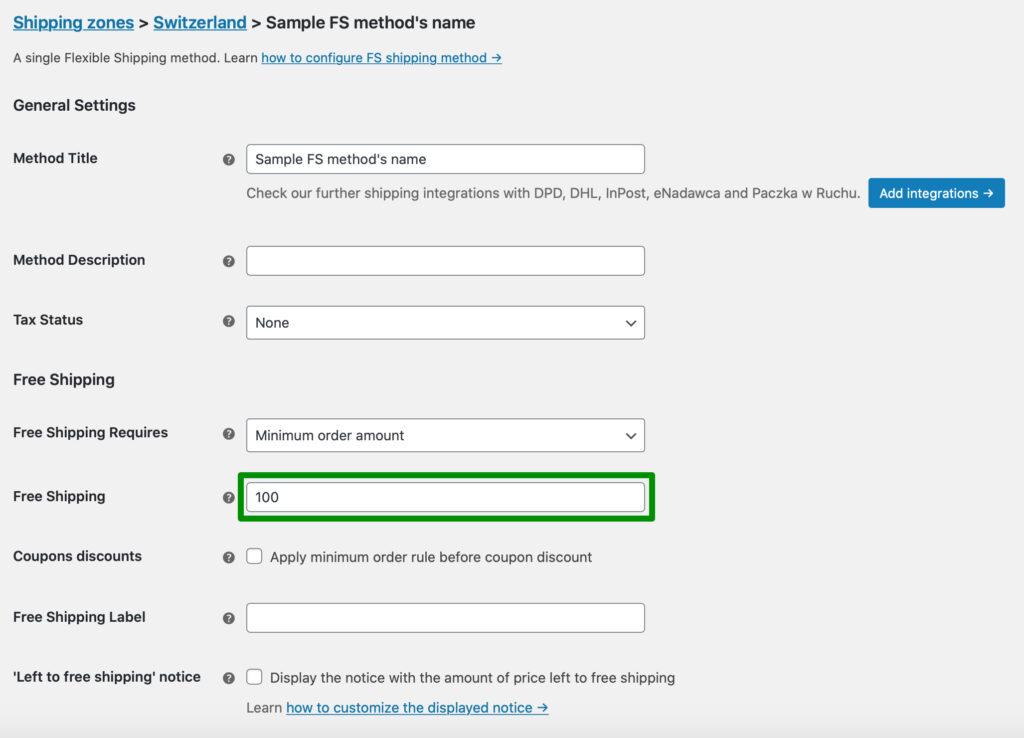Click the help icon next to Free Shipping amount

229,498
